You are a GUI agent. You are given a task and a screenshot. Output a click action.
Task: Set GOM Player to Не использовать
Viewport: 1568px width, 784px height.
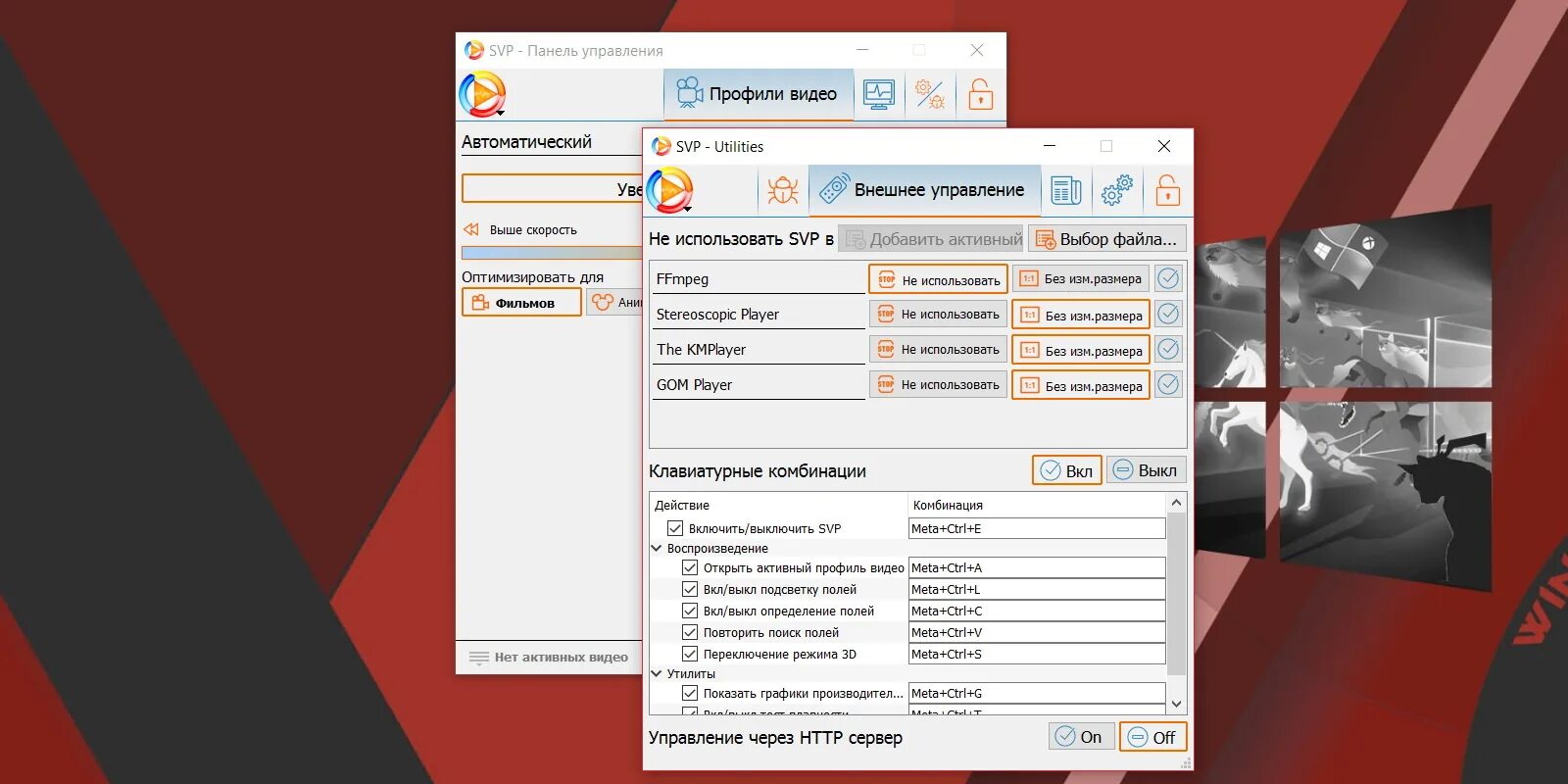coord(938,385)
